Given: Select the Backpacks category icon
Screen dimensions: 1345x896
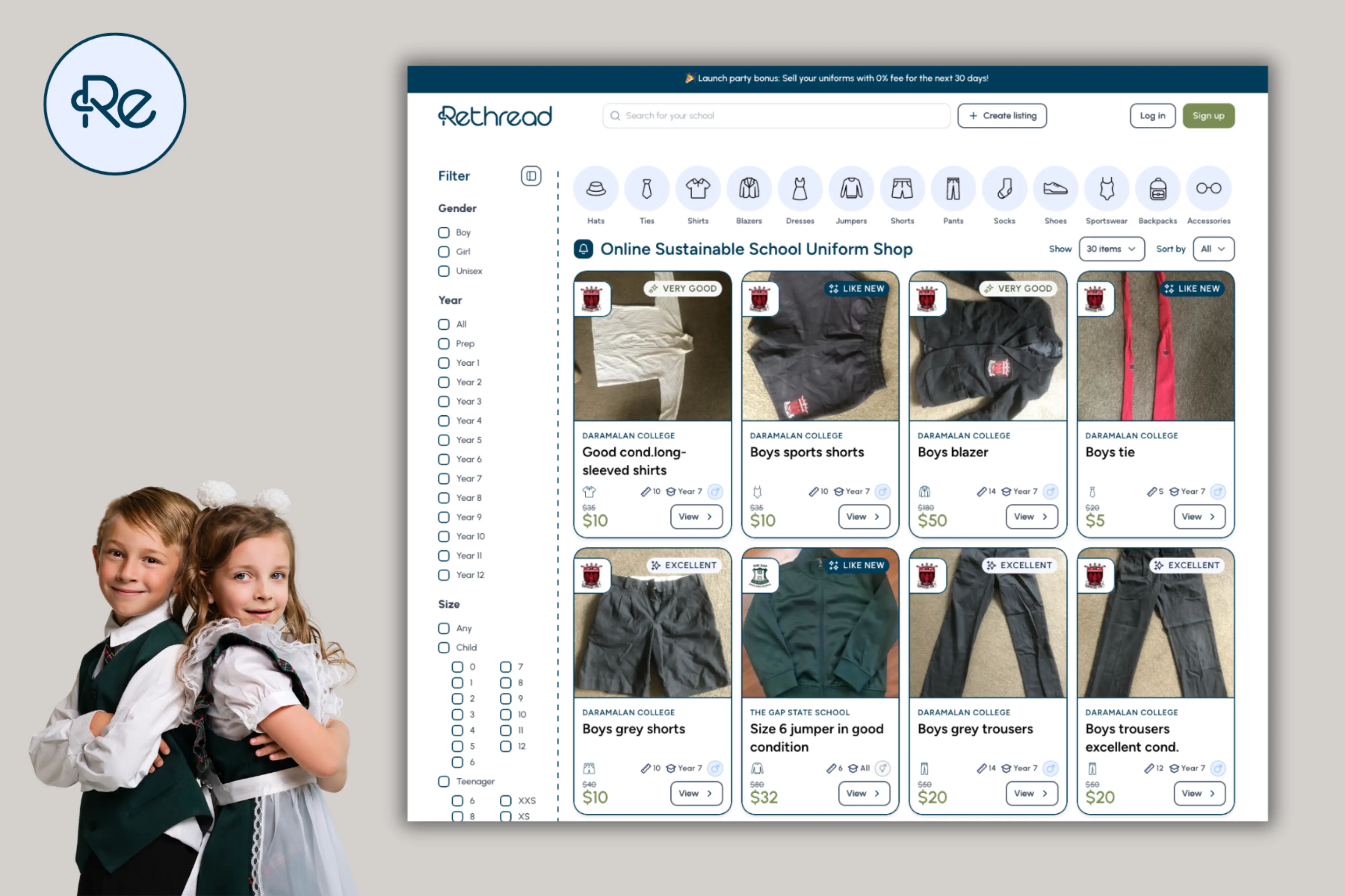Looking at the screenshot, I should [1157, 189].
